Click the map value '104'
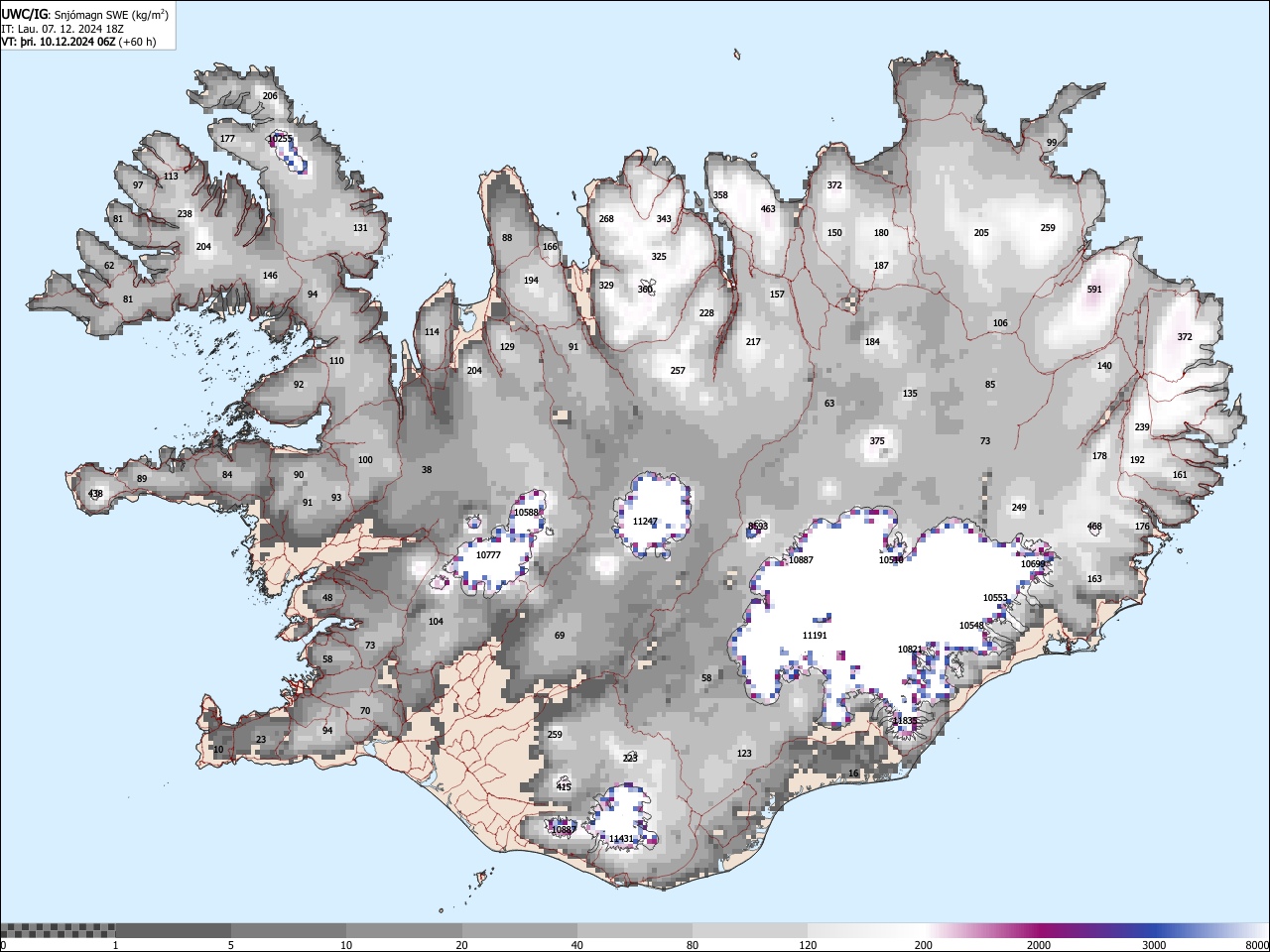The width and height of the screenshot is (1270, 952). point(436,622)
